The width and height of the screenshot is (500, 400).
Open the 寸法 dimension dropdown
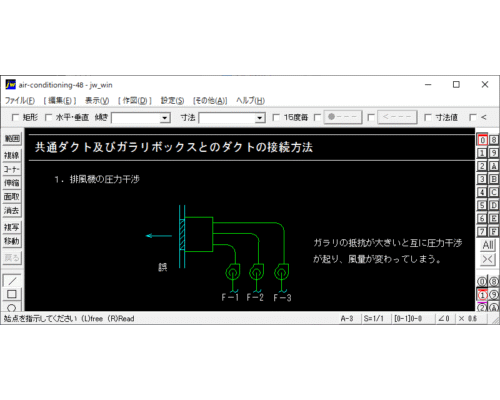[x=259, y=118]
